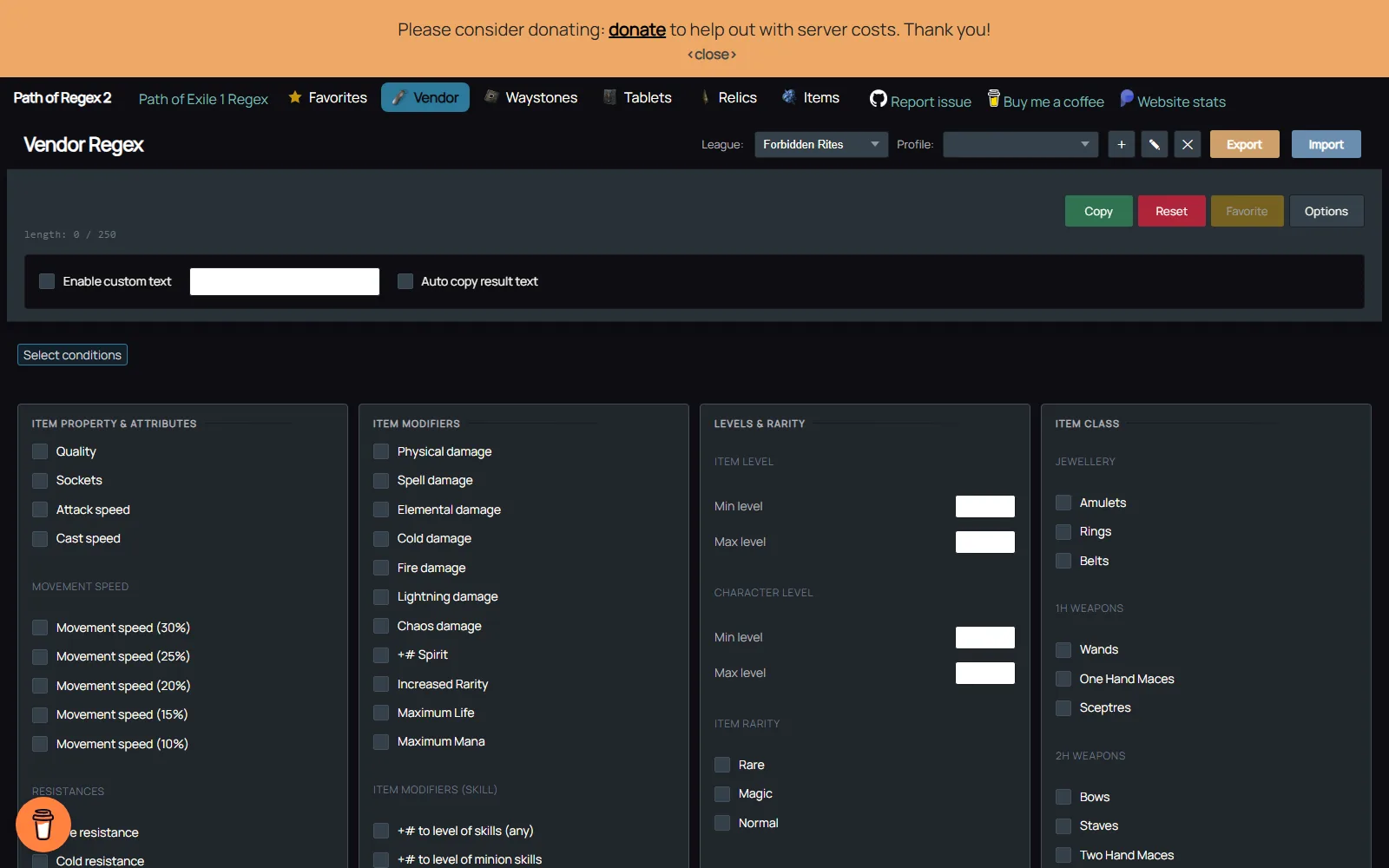
Task: Click the Export button
Action: [1244, 144]
